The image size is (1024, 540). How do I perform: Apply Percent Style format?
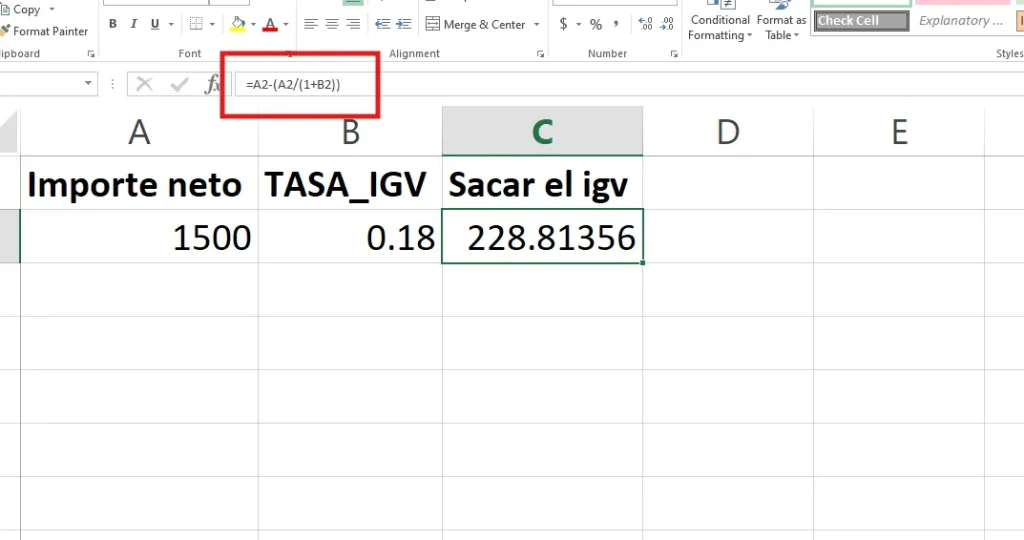(596, 24)
